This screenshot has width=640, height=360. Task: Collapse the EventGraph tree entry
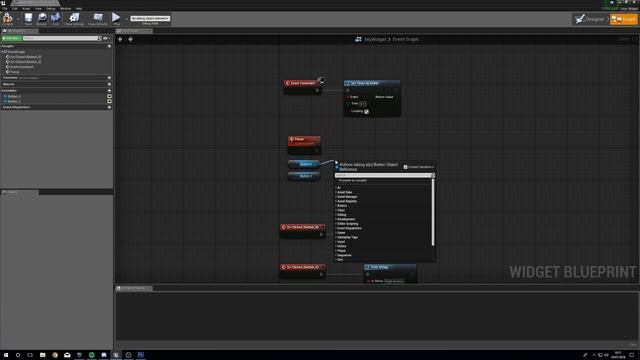(2, 52)
